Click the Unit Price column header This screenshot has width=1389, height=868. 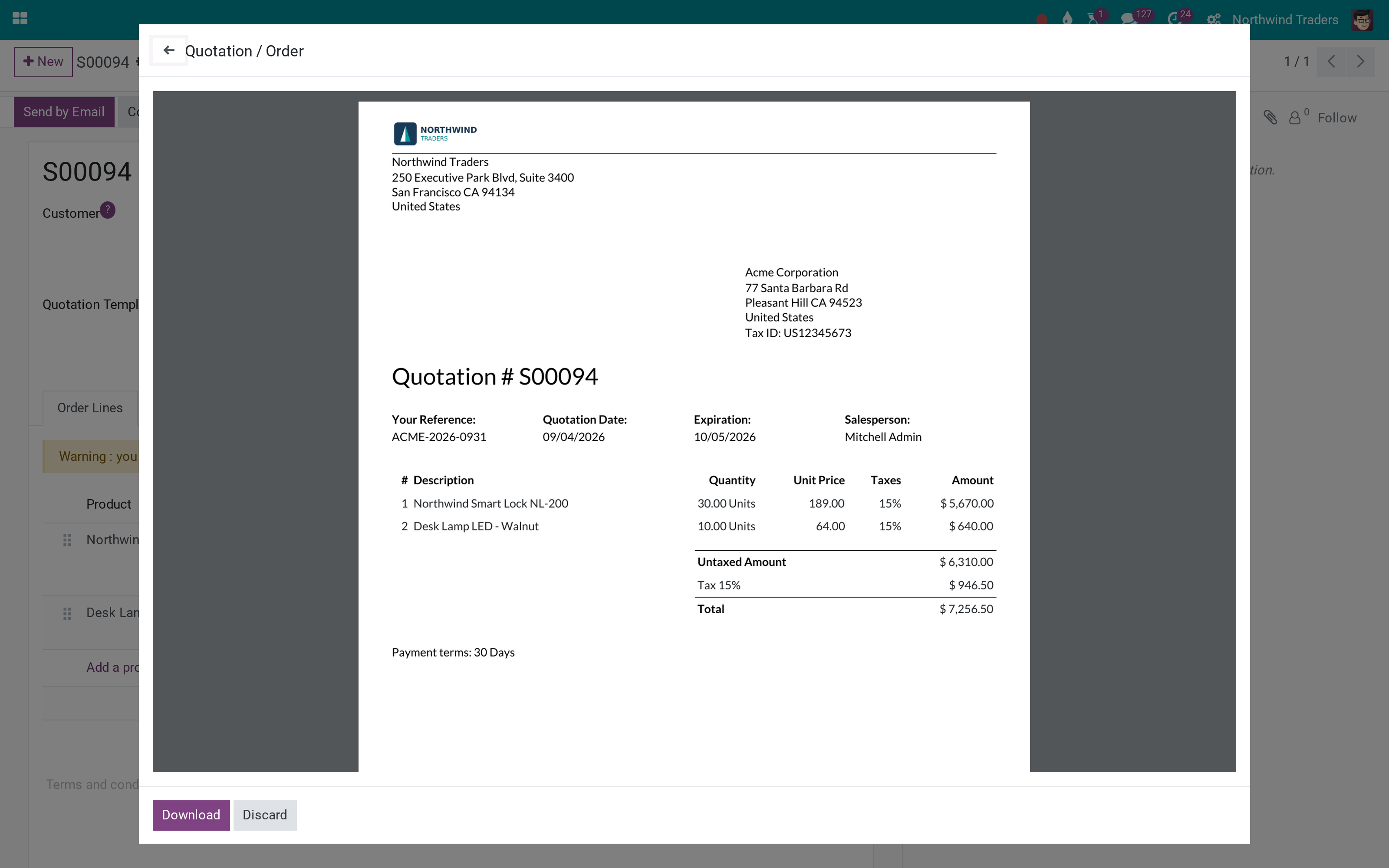coord(819,480)
